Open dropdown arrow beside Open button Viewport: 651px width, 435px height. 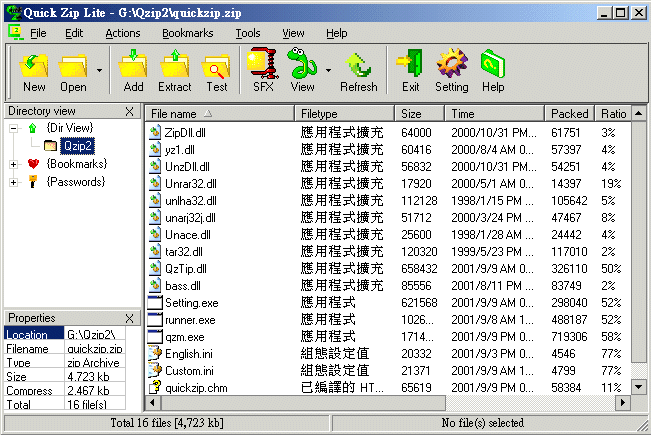99,71
